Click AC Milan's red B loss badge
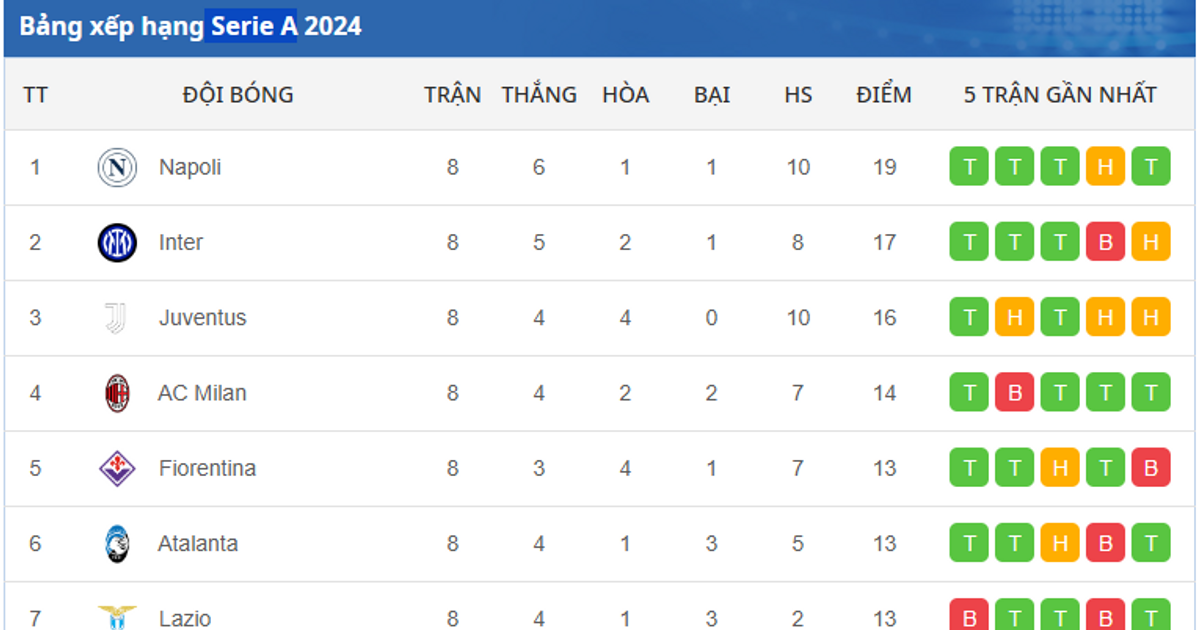1200x630 pixels. coord(1014,393)
